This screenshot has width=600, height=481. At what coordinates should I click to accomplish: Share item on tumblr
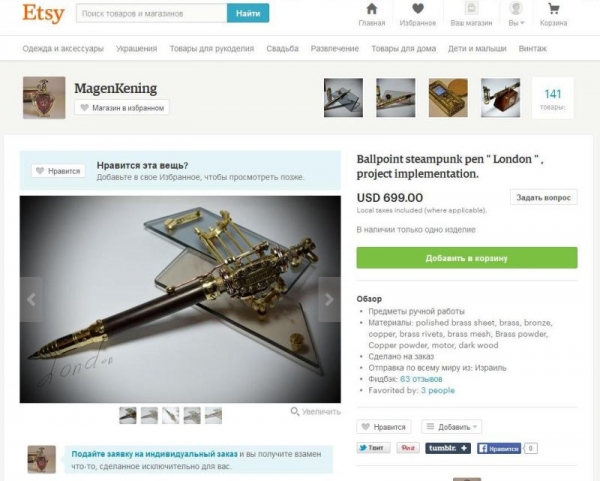coord(448,448)
